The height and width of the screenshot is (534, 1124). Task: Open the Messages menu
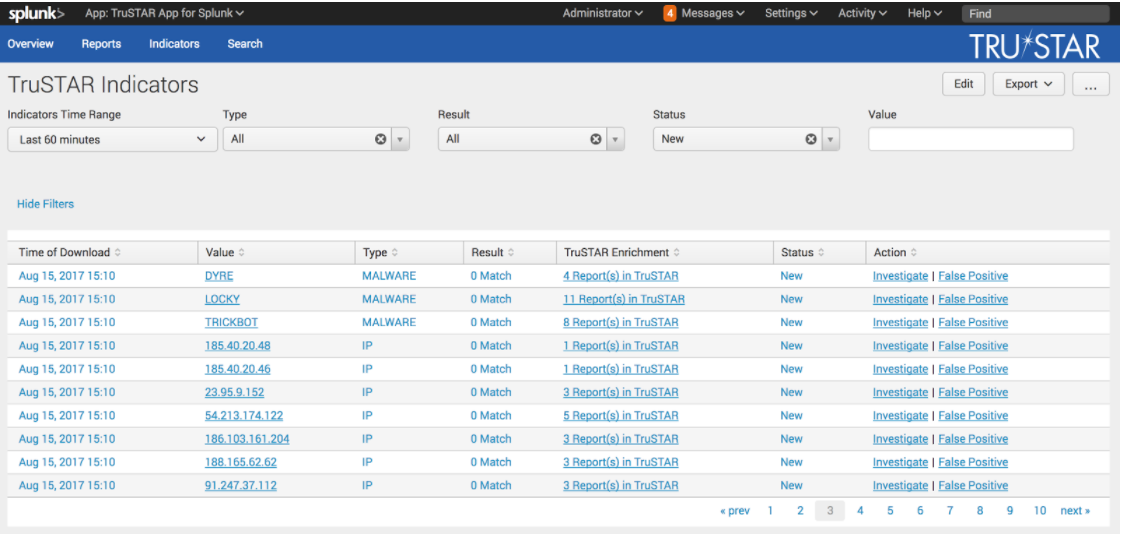tap(713, 13)
